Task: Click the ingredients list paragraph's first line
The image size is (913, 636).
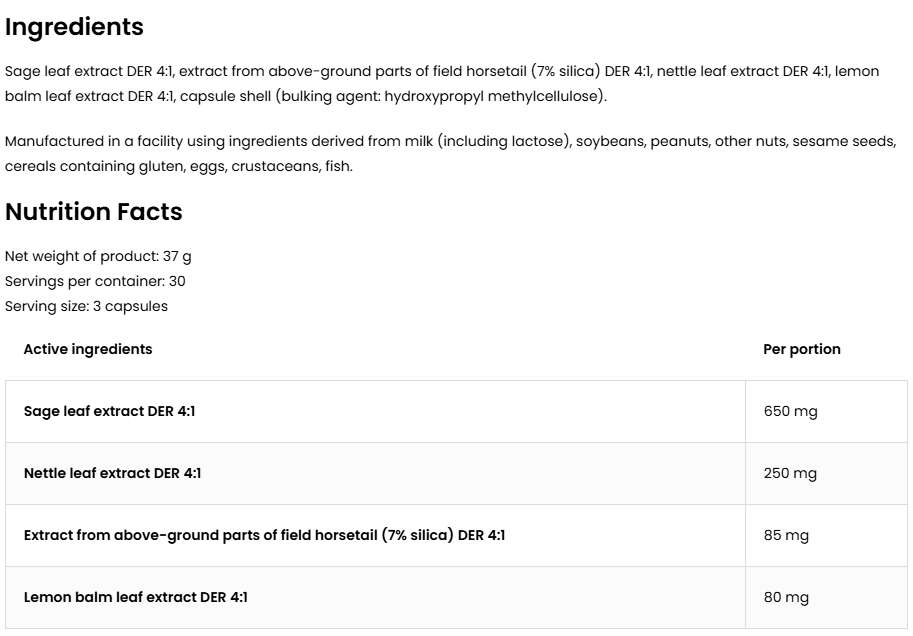Action: (x=440, y=72)
